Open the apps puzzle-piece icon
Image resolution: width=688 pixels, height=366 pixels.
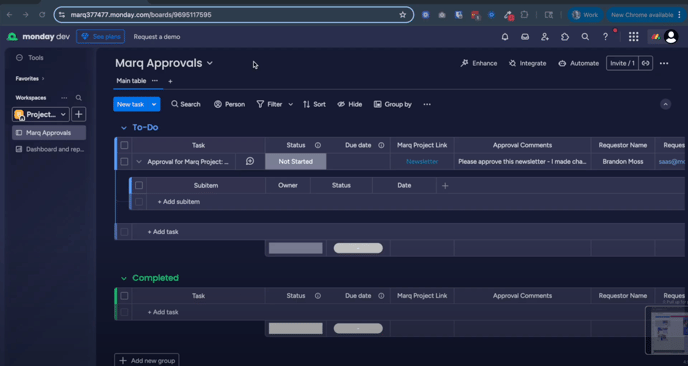coord(565,37)
